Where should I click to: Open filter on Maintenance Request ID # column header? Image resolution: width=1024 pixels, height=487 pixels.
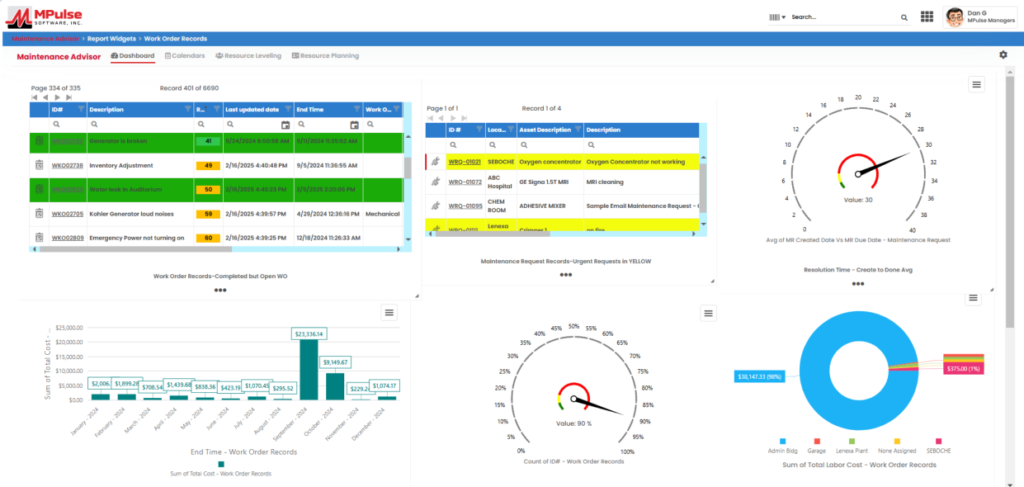(x=479, y=129)
